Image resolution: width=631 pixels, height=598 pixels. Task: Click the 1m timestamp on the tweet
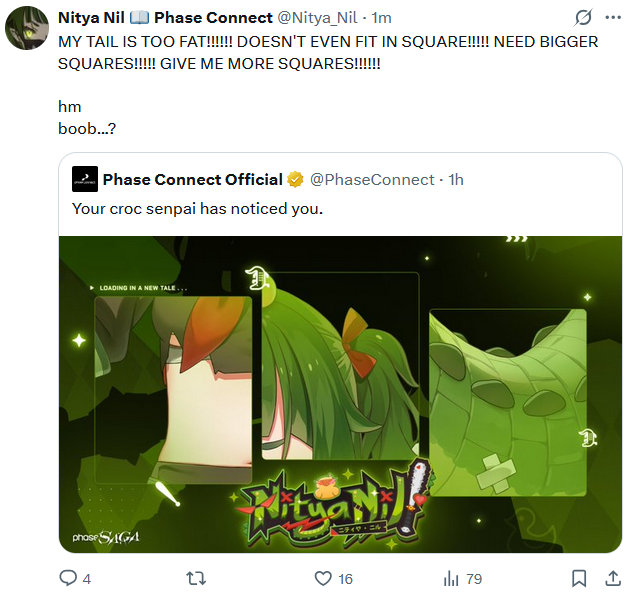coord(381,18)
